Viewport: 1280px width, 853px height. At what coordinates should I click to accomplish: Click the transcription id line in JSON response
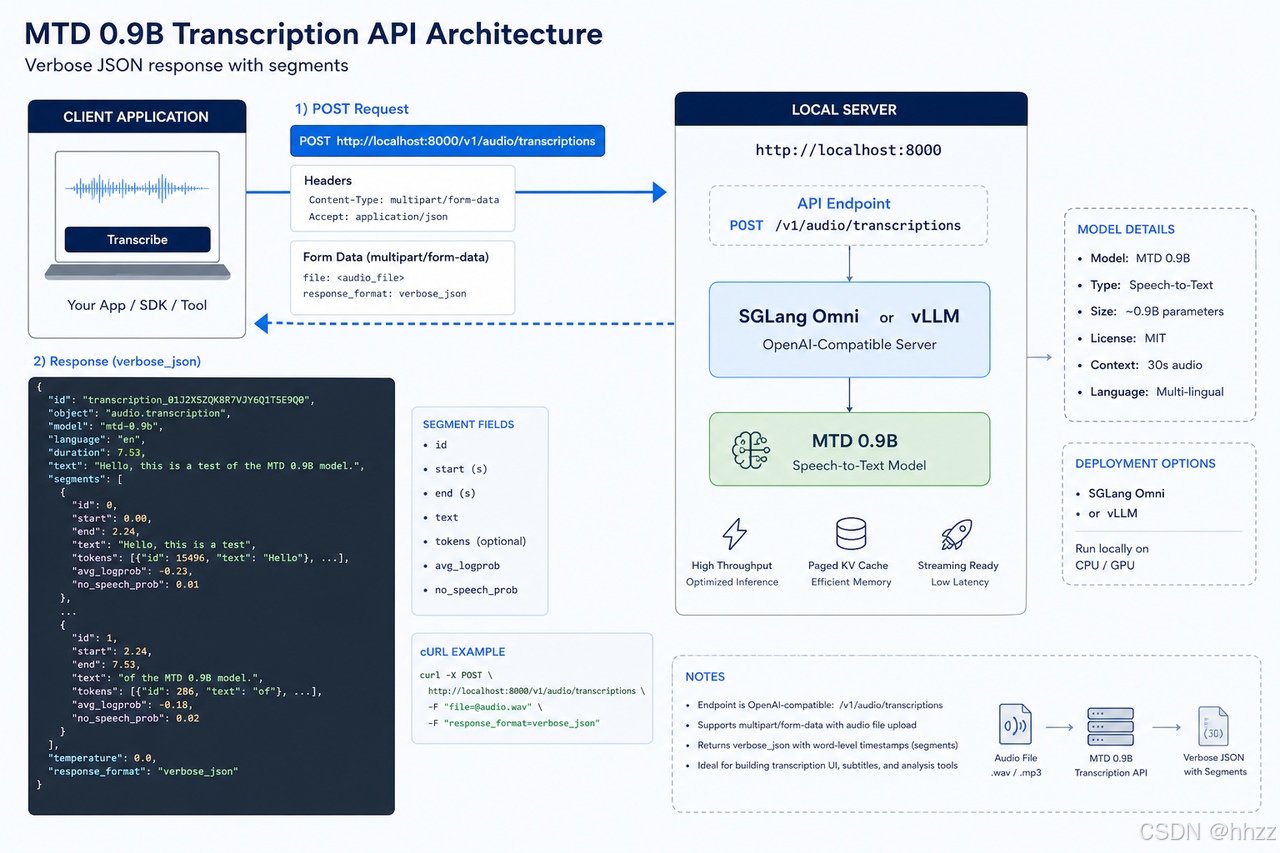pyautogui.click(x=180, y=400)
